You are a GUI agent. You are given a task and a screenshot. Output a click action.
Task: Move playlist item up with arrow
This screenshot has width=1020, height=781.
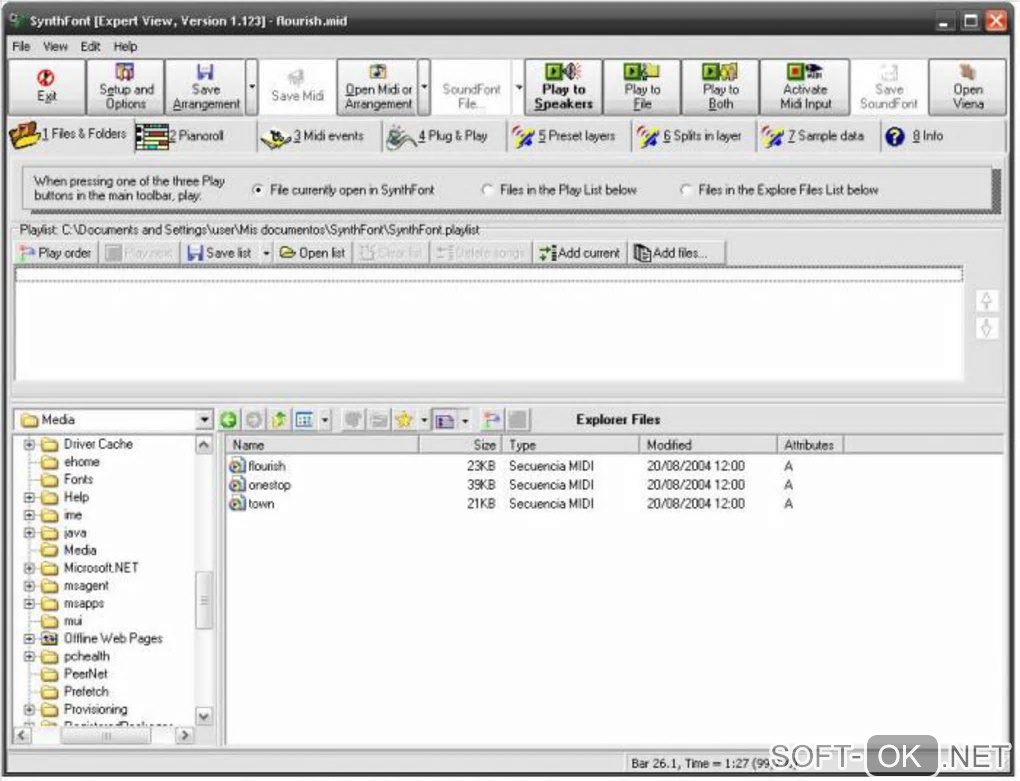(x=986, y=300)
